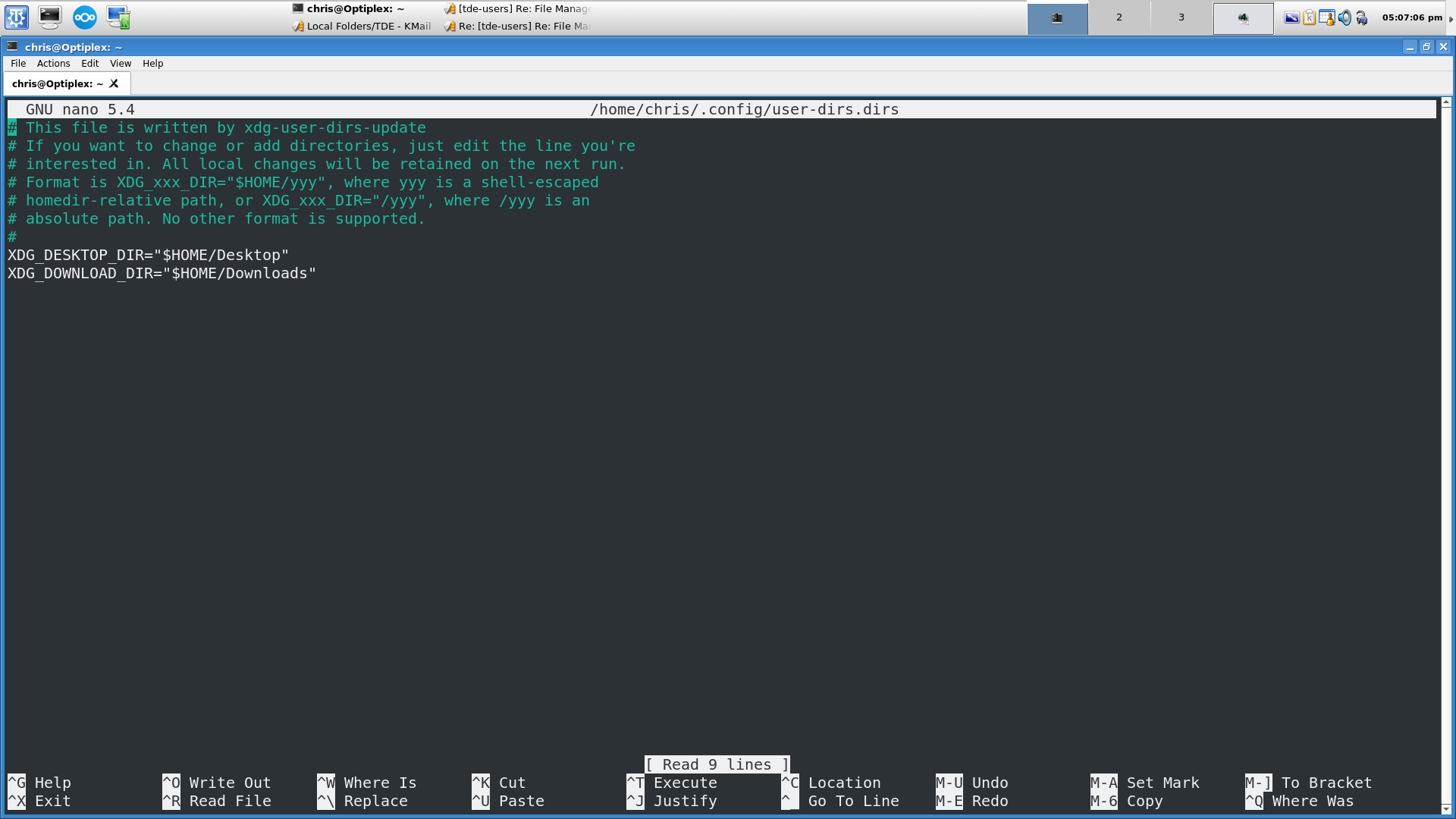Click the panel clock showing 05:07:06 pm
The height and width of the screenshot is (819, 1456).
click(x=1412, y=17)
